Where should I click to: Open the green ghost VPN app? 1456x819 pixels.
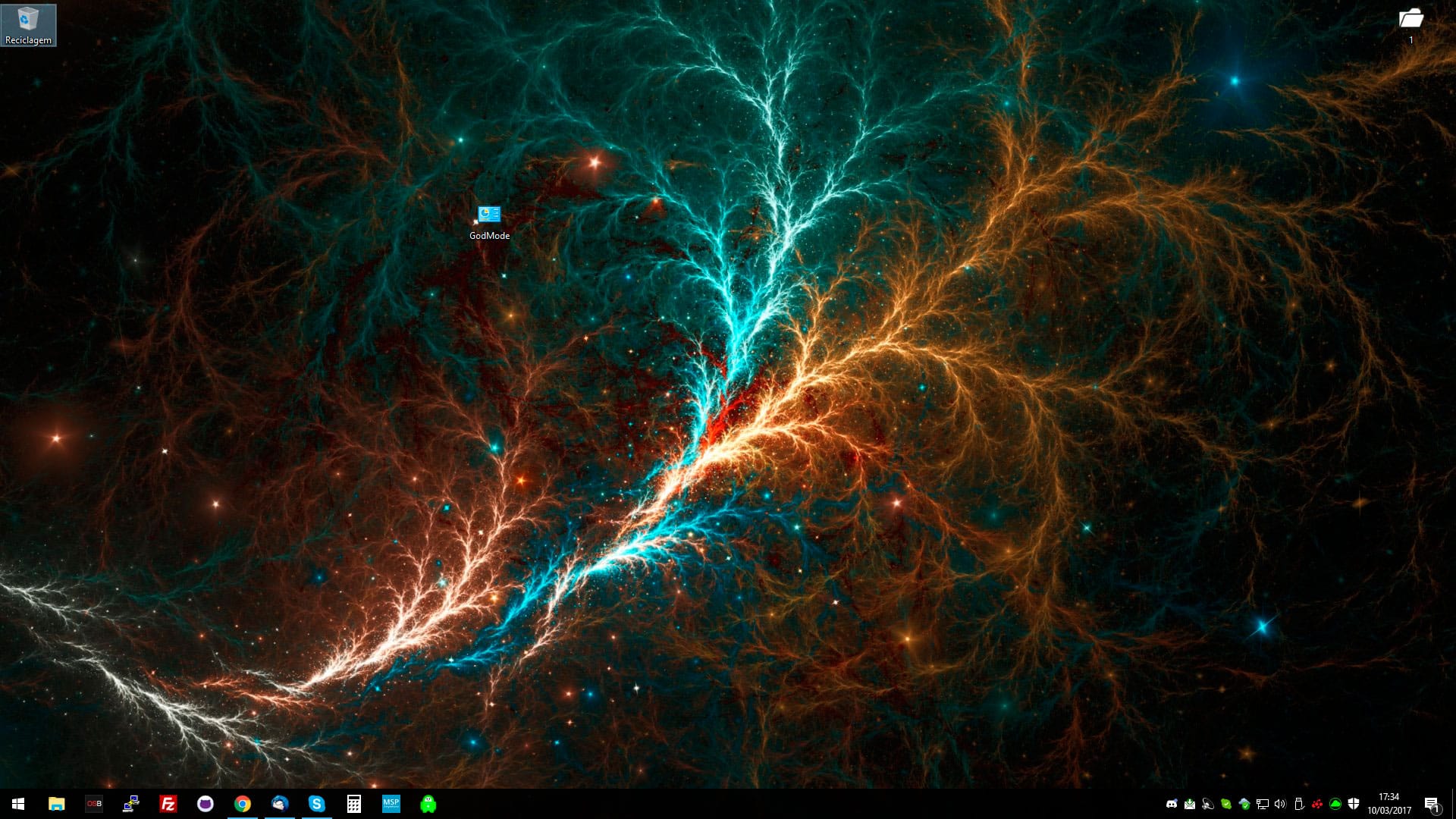click(x=428, y=804)
